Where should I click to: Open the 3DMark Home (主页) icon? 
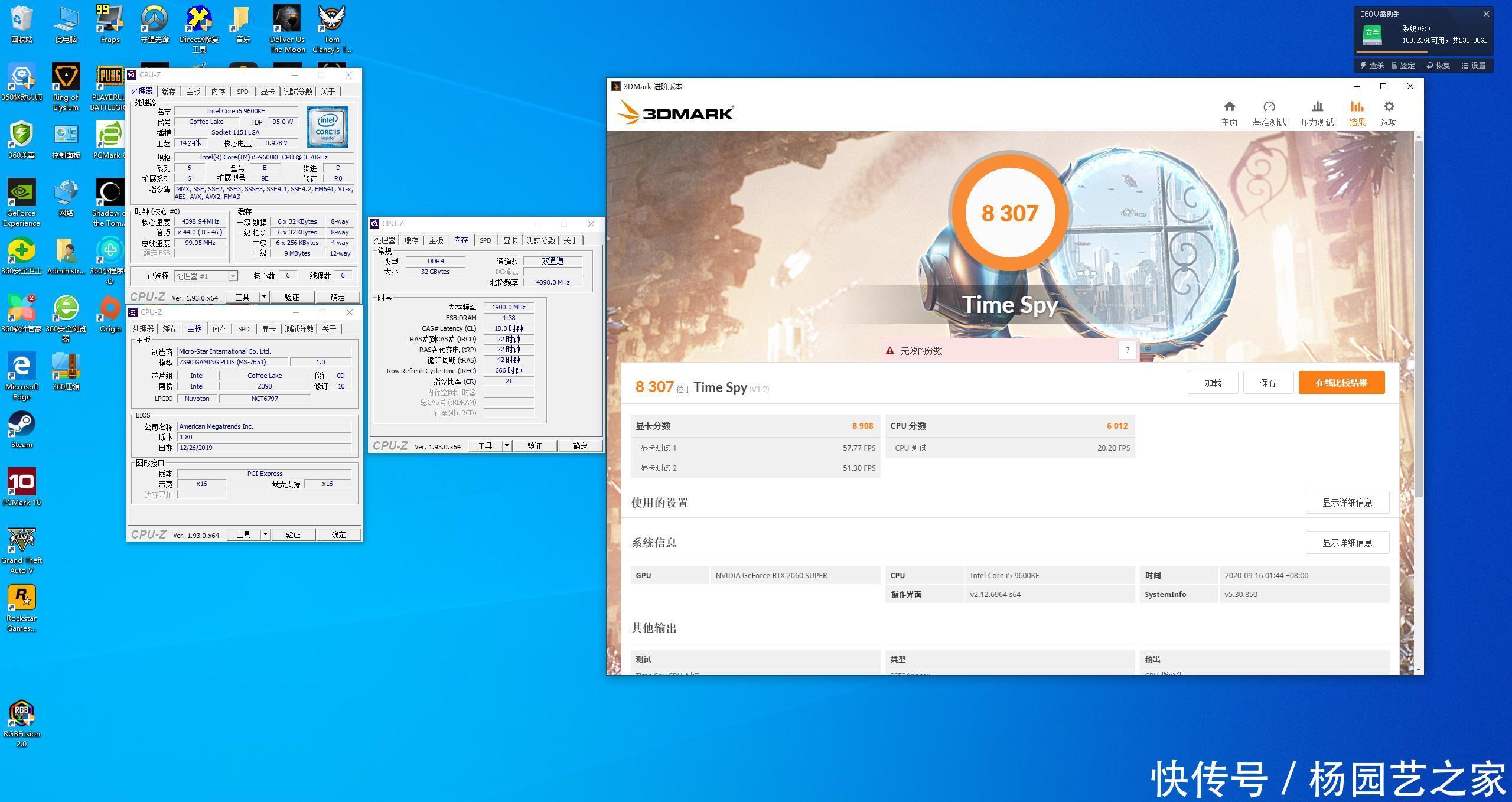pyautogui.click(x=1229, y=113)
